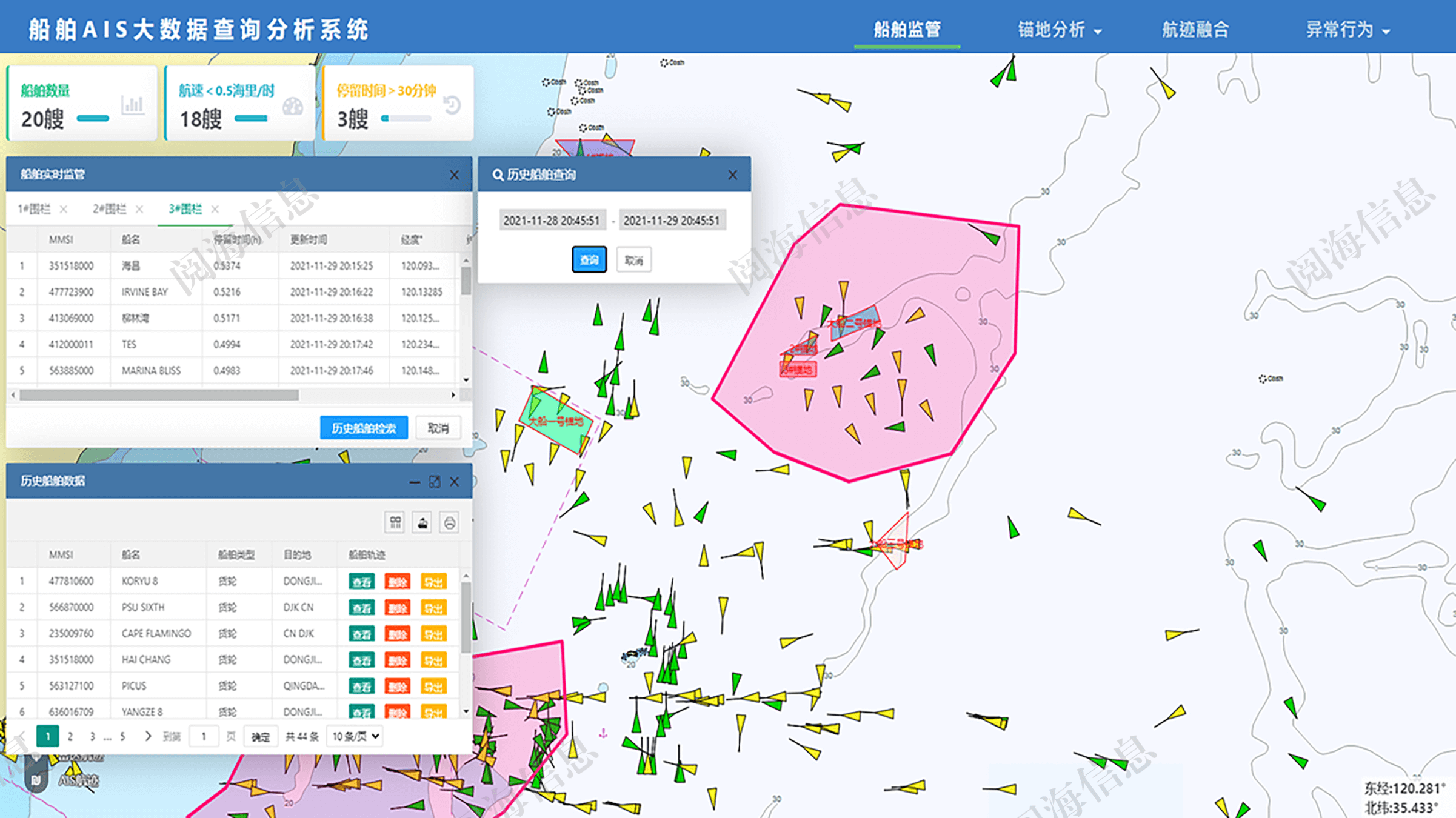
Task: Maximize the history ship data panel
Action: tap(435, 482)
